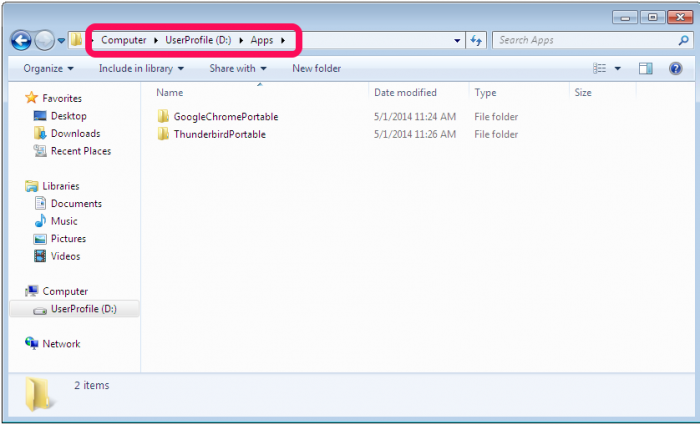Select Computer in the address breadcrumb
The image size is (700, 425).
124,40
